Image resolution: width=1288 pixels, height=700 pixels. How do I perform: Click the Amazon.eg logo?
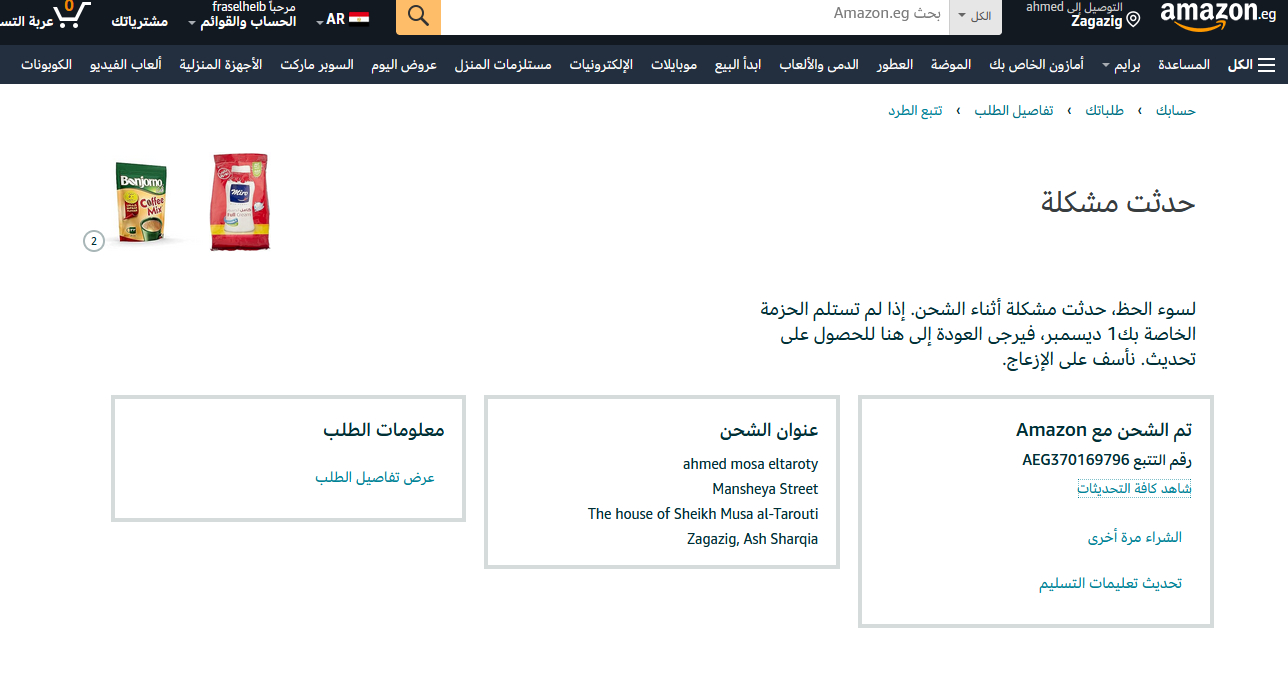click(1218, 14)
